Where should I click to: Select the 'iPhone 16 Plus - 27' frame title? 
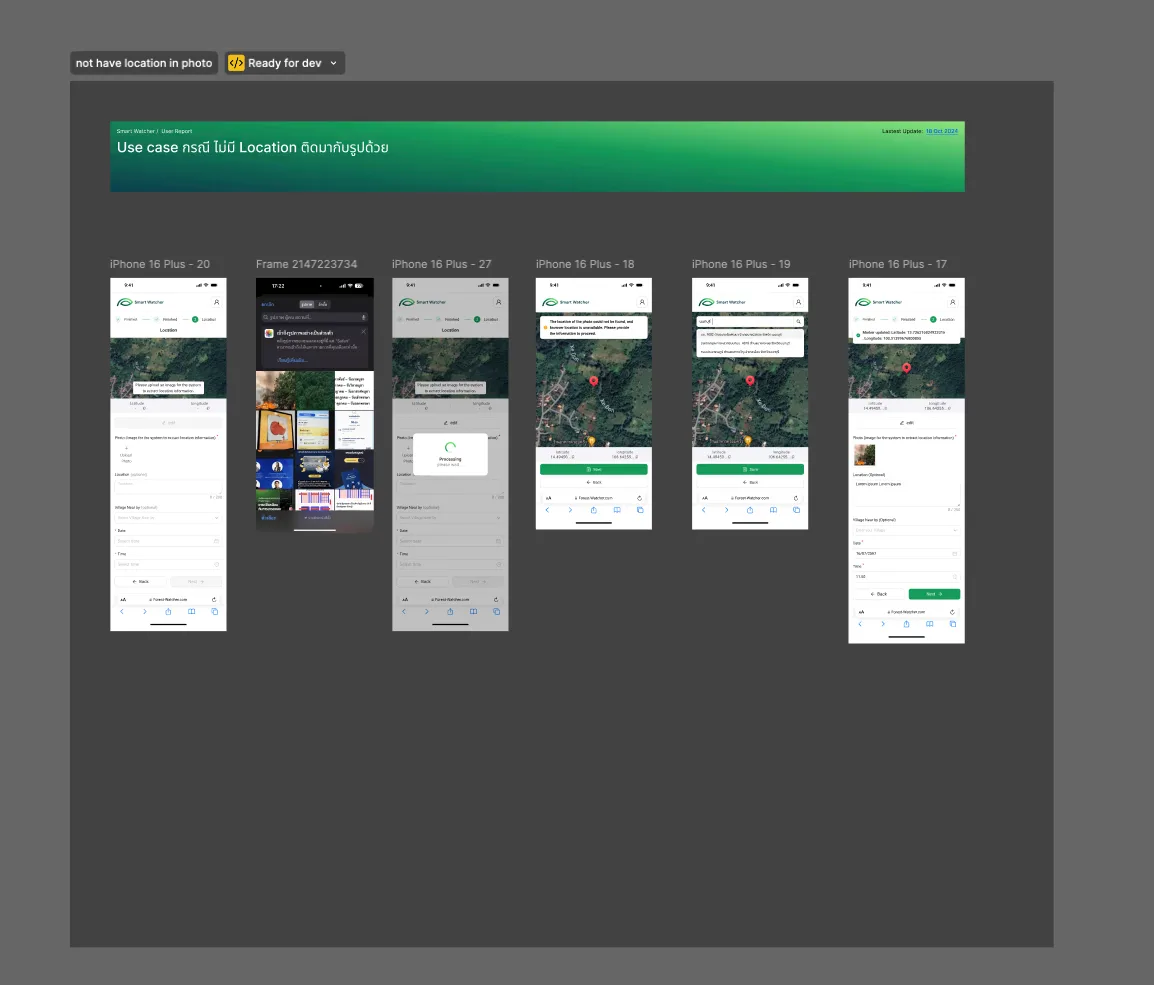pyautogui.click(x=442, y=264)
